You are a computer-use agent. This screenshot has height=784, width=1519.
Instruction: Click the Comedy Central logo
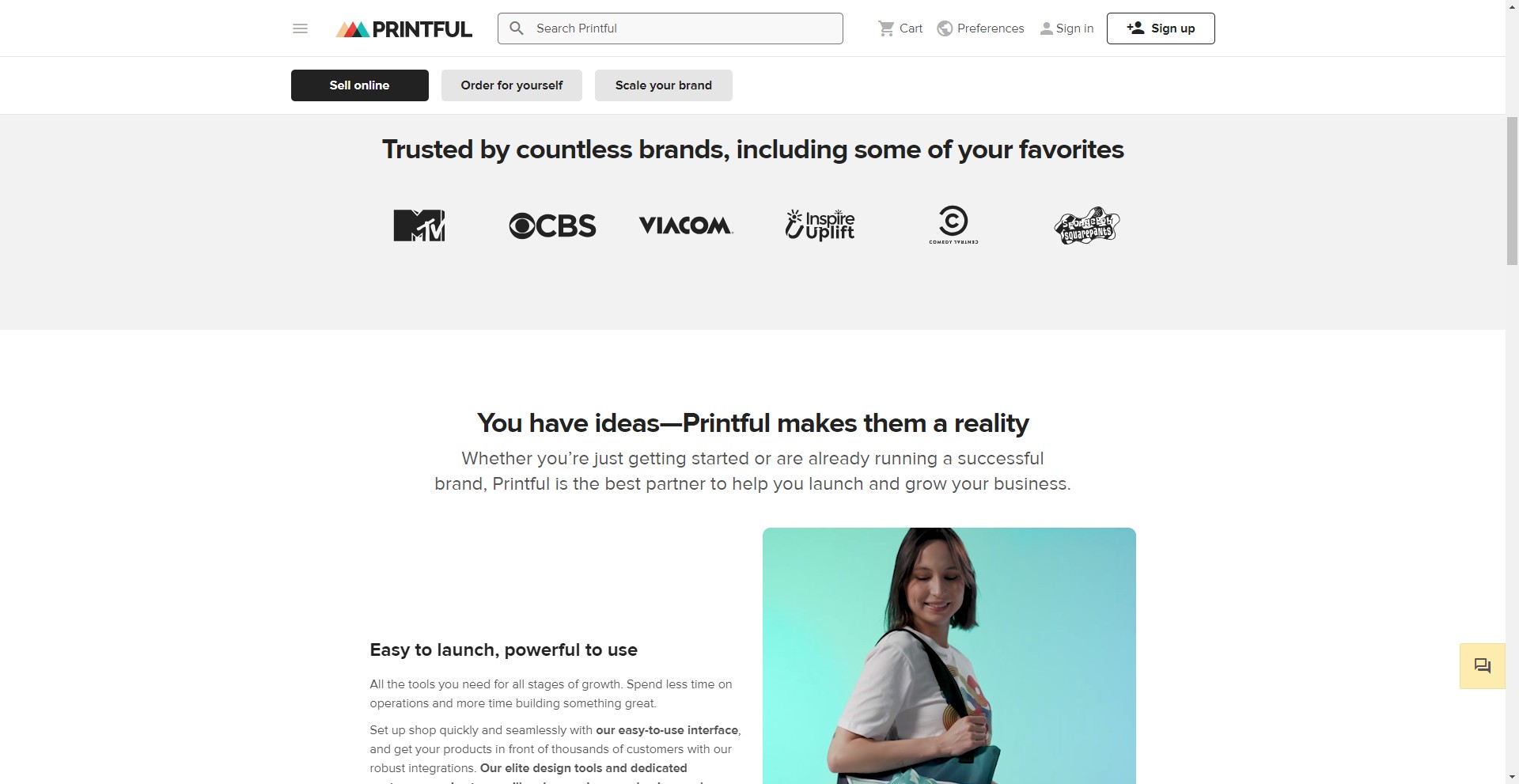click(x=953, y=225)
